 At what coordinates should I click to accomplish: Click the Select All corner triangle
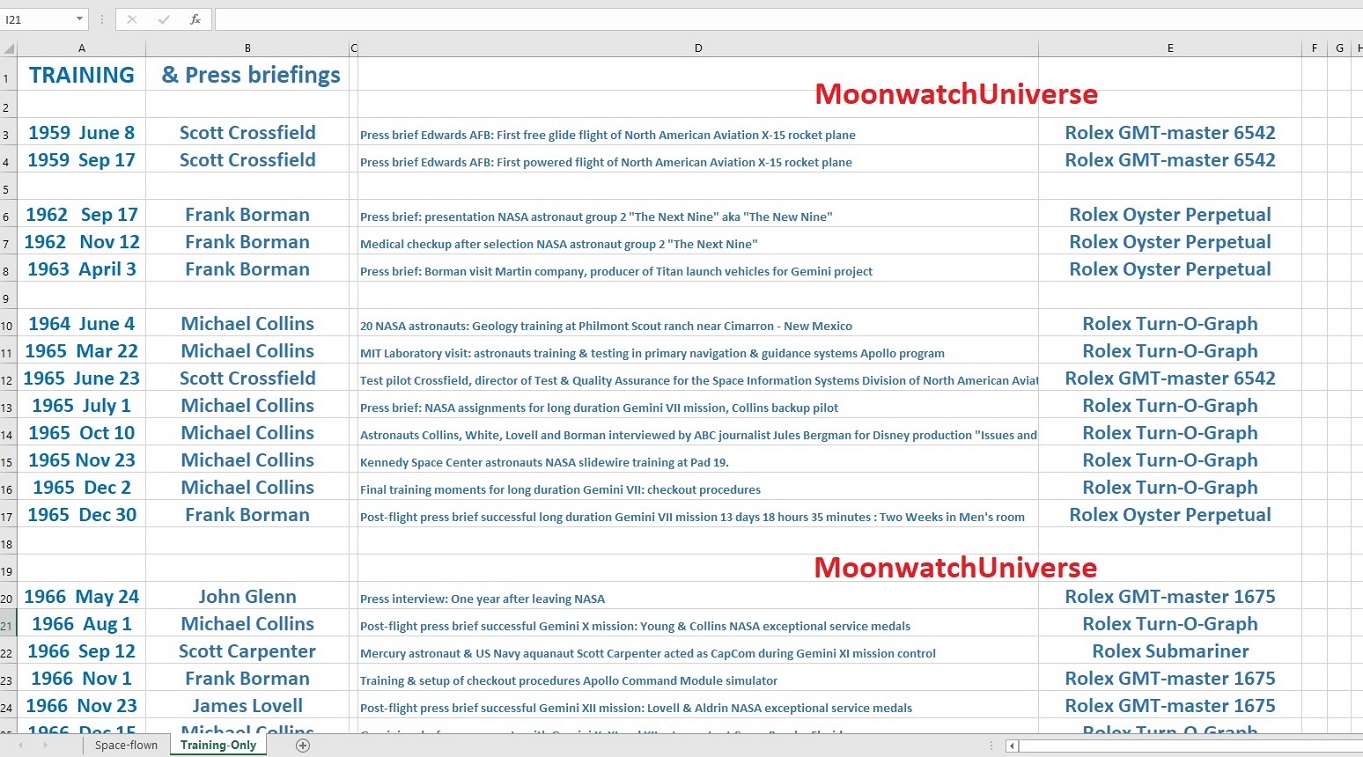point(8,48)
